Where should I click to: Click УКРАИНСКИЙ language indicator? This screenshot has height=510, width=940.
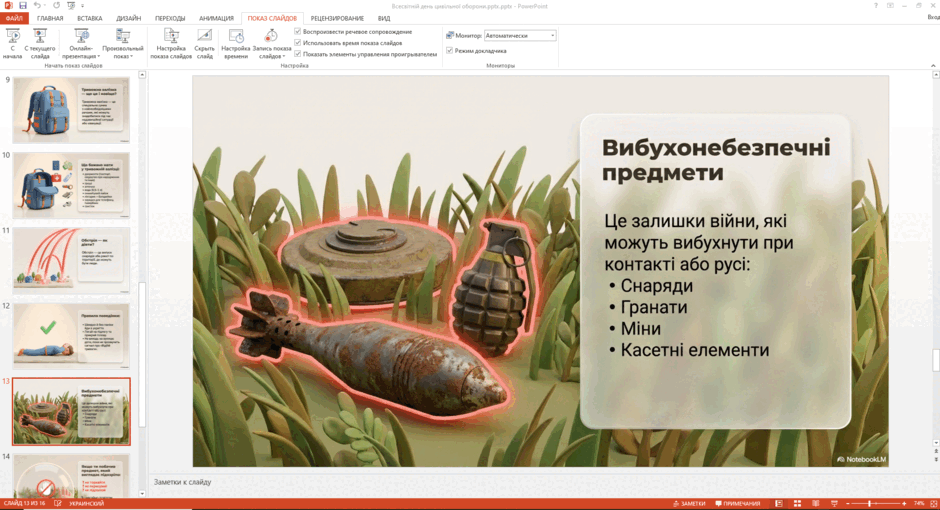coord(86,504)
